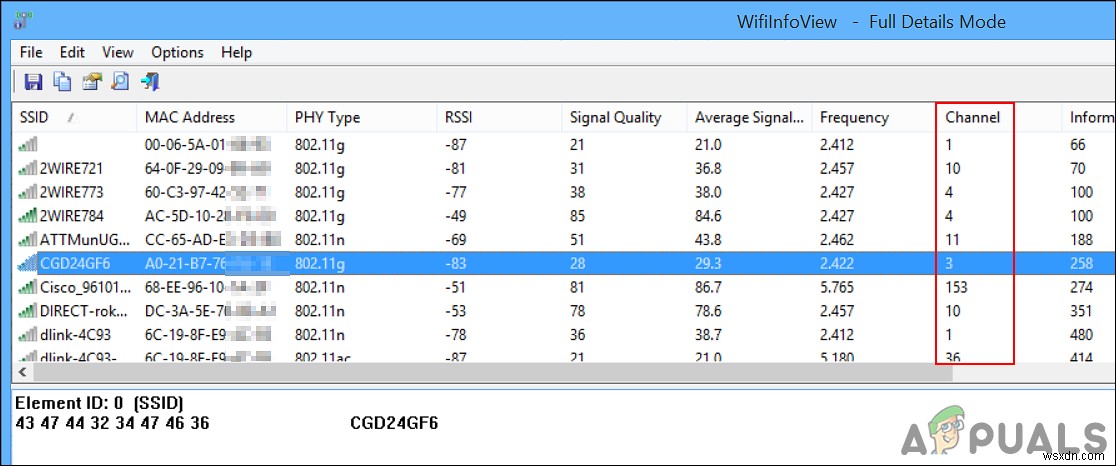
Task: Select the 2WIRE721 network name
Action: coord(71,169)
